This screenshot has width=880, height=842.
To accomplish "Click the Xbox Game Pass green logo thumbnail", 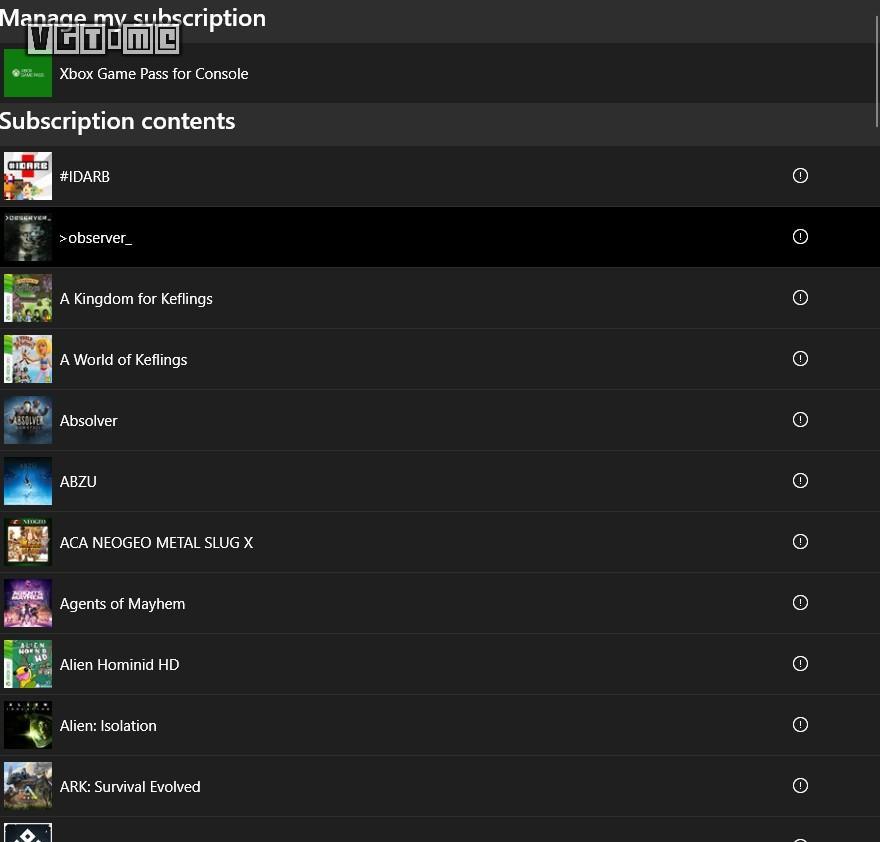I will 28,73.
